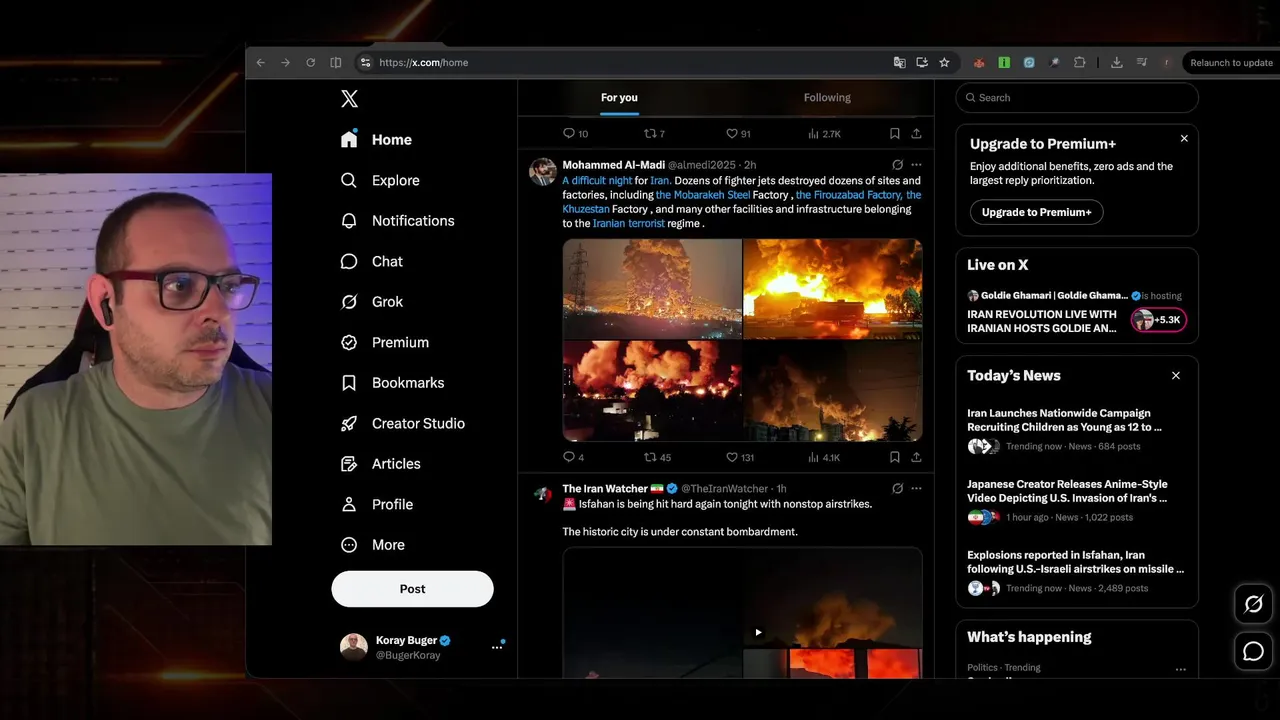Click the Upgrade to Premium+ button
The width and height of the screenshot is (1280, 720).
[1036, 212]
